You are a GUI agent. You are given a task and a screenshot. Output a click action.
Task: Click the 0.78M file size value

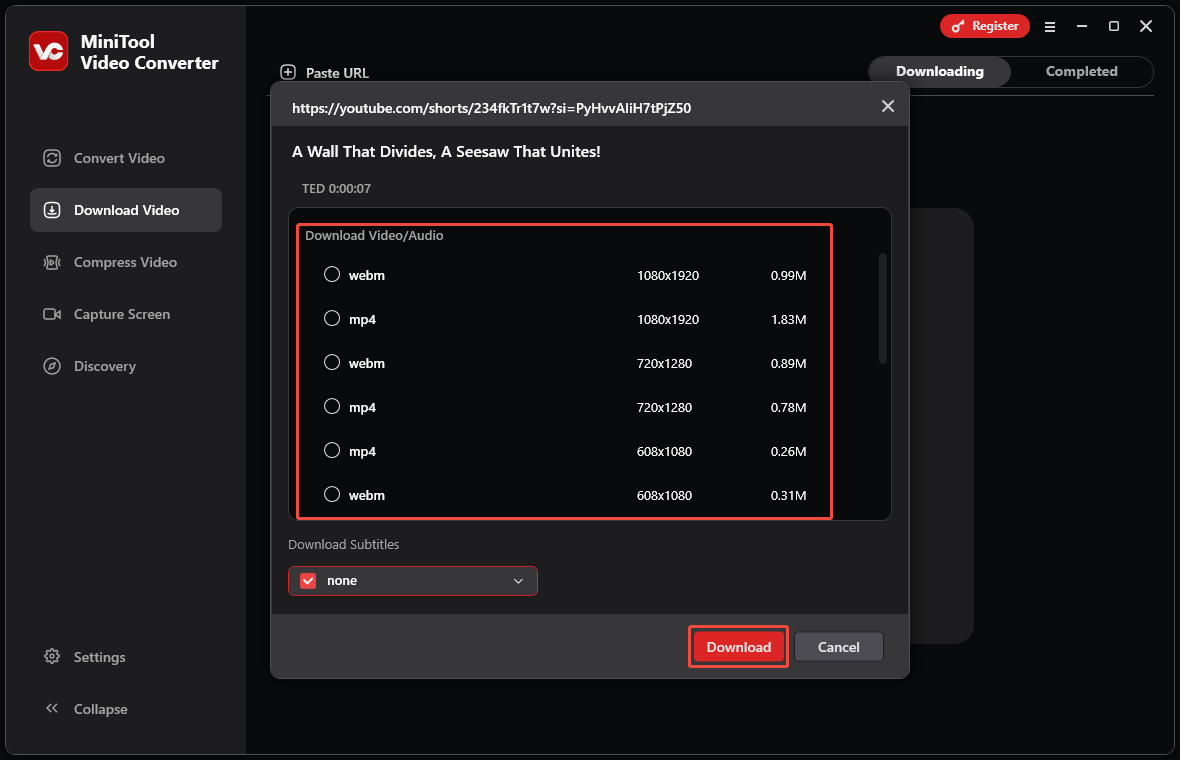[788, 407]
